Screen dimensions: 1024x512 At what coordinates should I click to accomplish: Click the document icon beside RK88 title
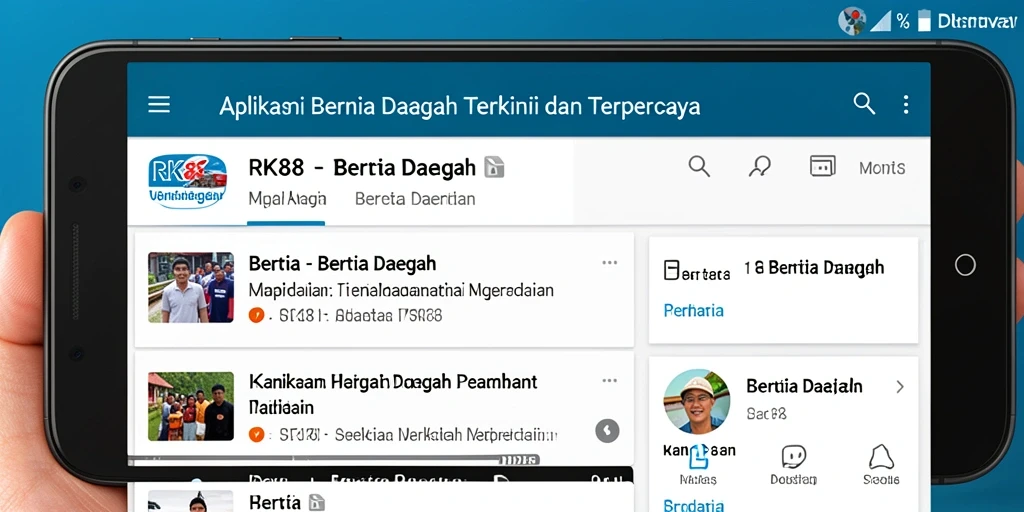(494, 168)
